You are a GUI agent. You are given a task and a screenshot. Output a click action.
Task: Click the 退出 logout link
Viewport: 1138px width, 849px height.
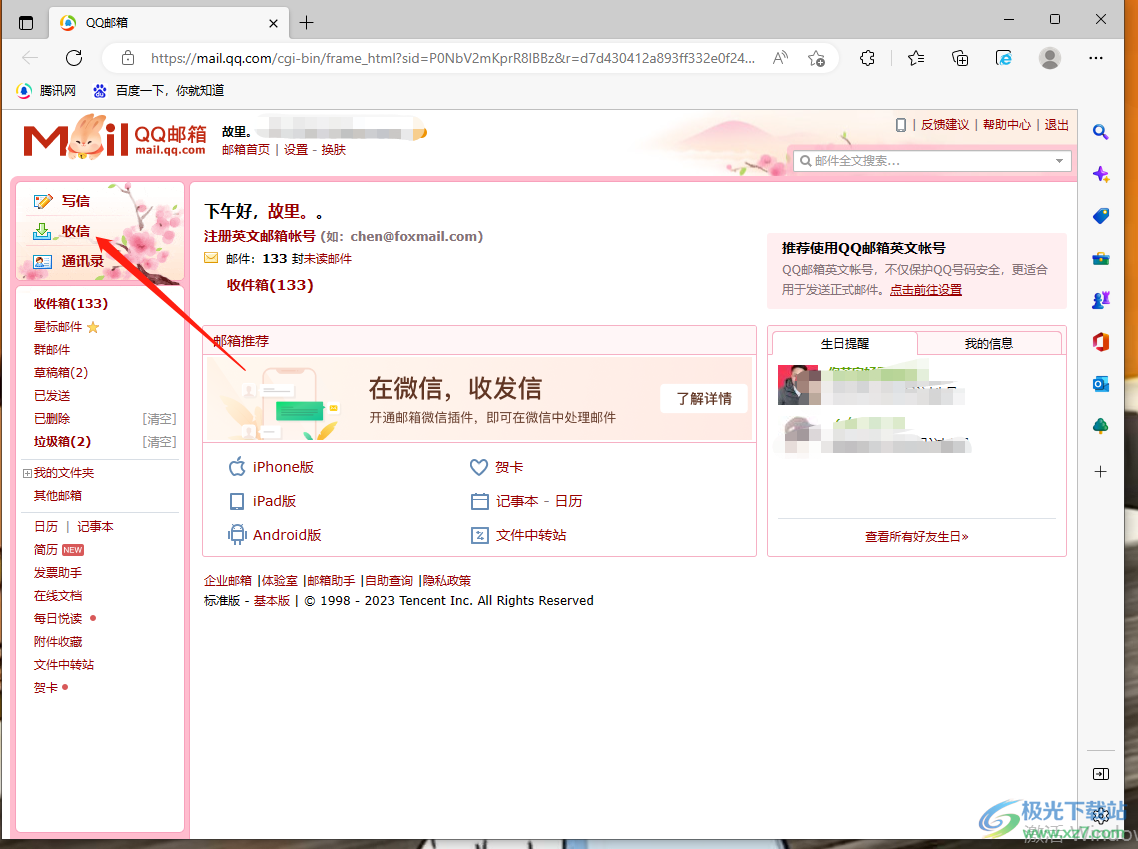(1056, 125)
